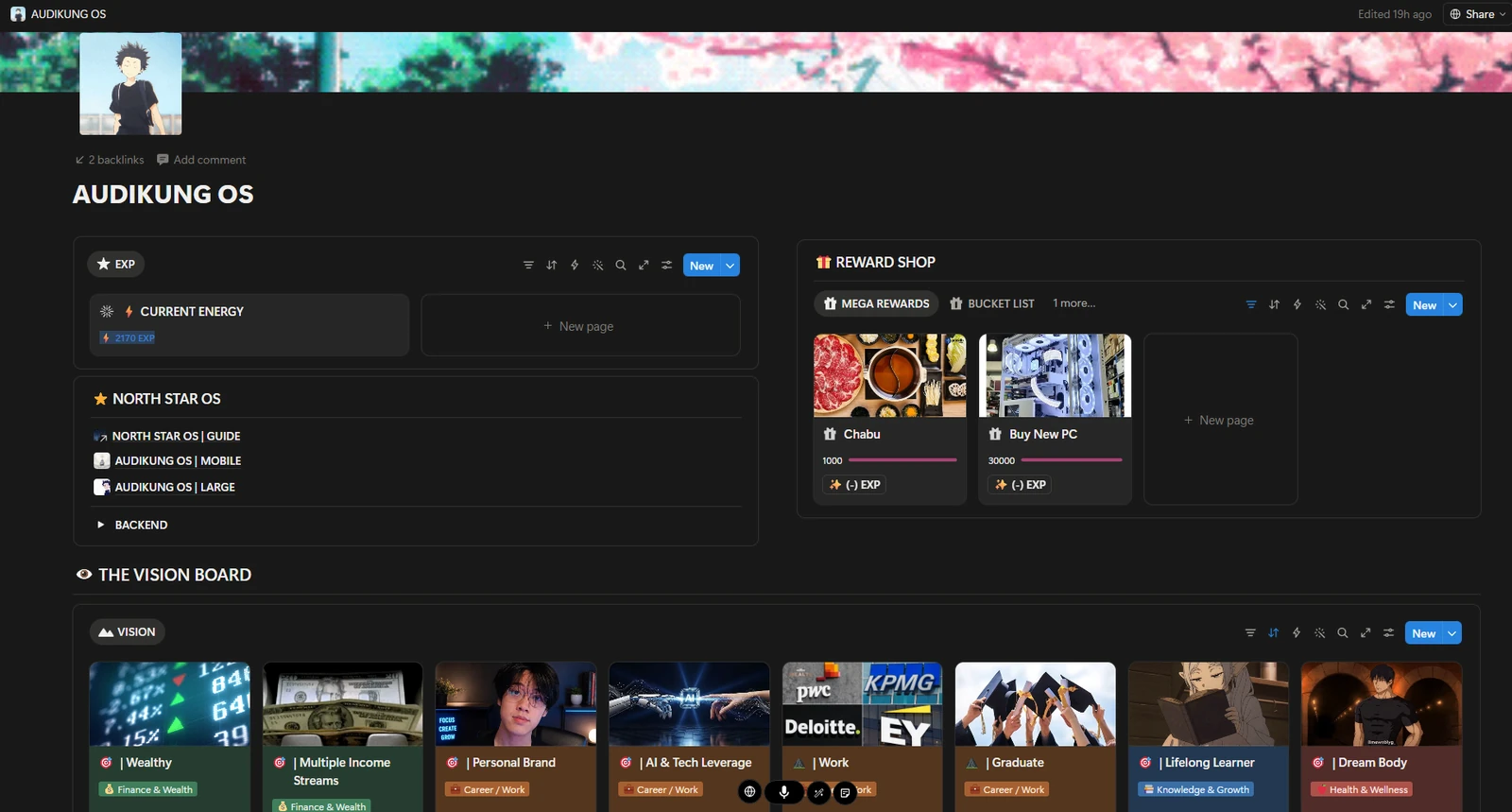Click Chabu progress bar
The height and width of the screenshot is (812, 1512).
(x=902, y=460)
